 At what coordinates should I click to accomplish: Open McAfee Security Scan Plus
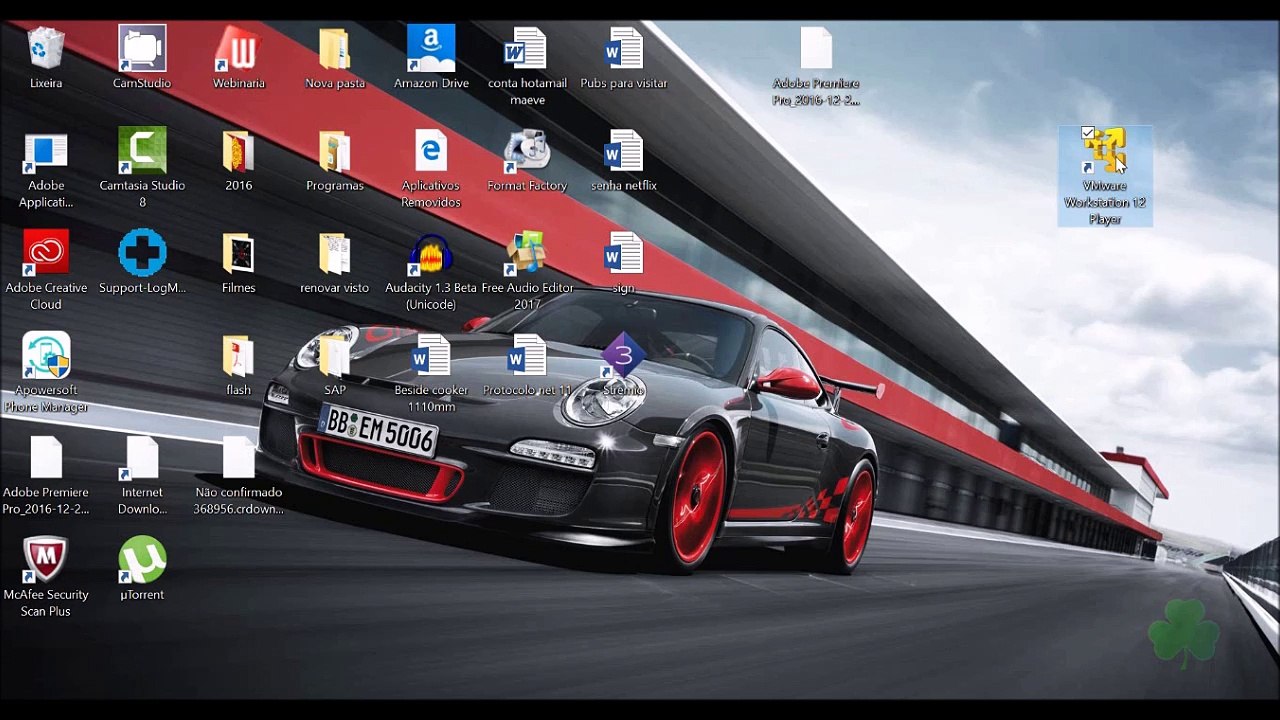point(46,560)
